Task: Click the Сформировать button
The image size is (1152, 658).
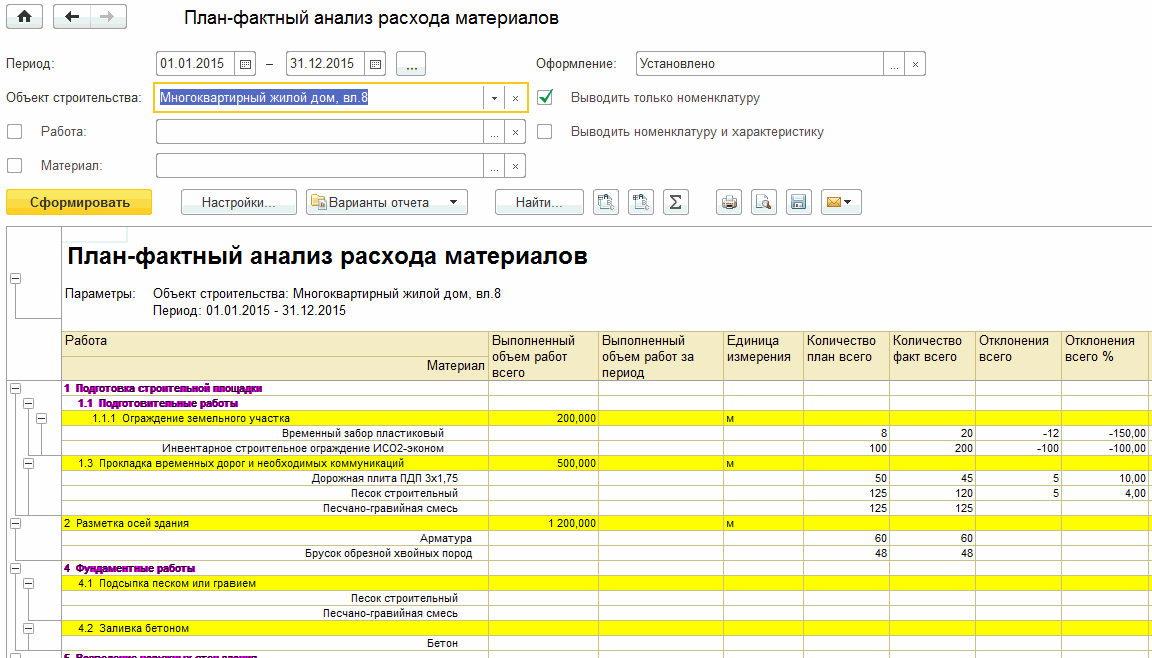Action: (79, 203)
